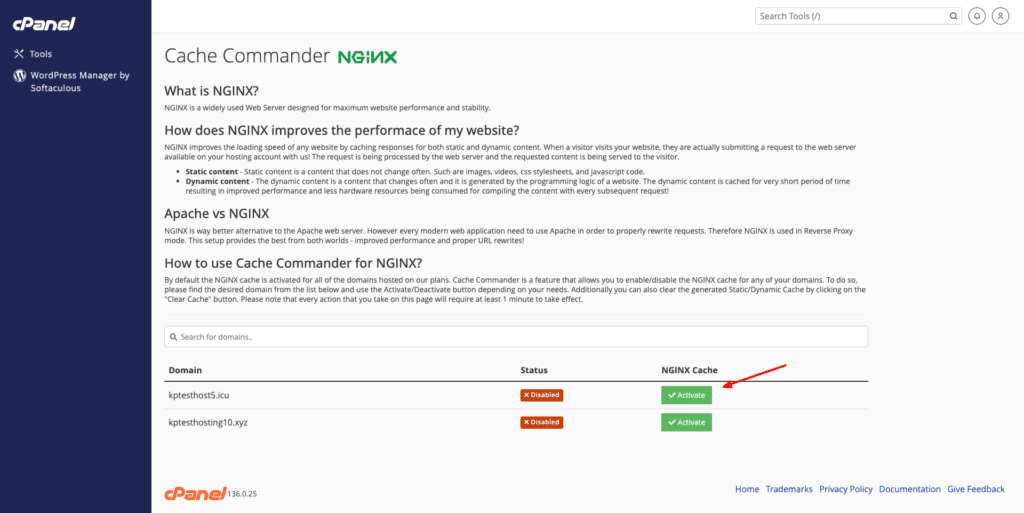
Task: Click the Disabled status badge for kptesthosting10.xyz
Action: point(541,422)
